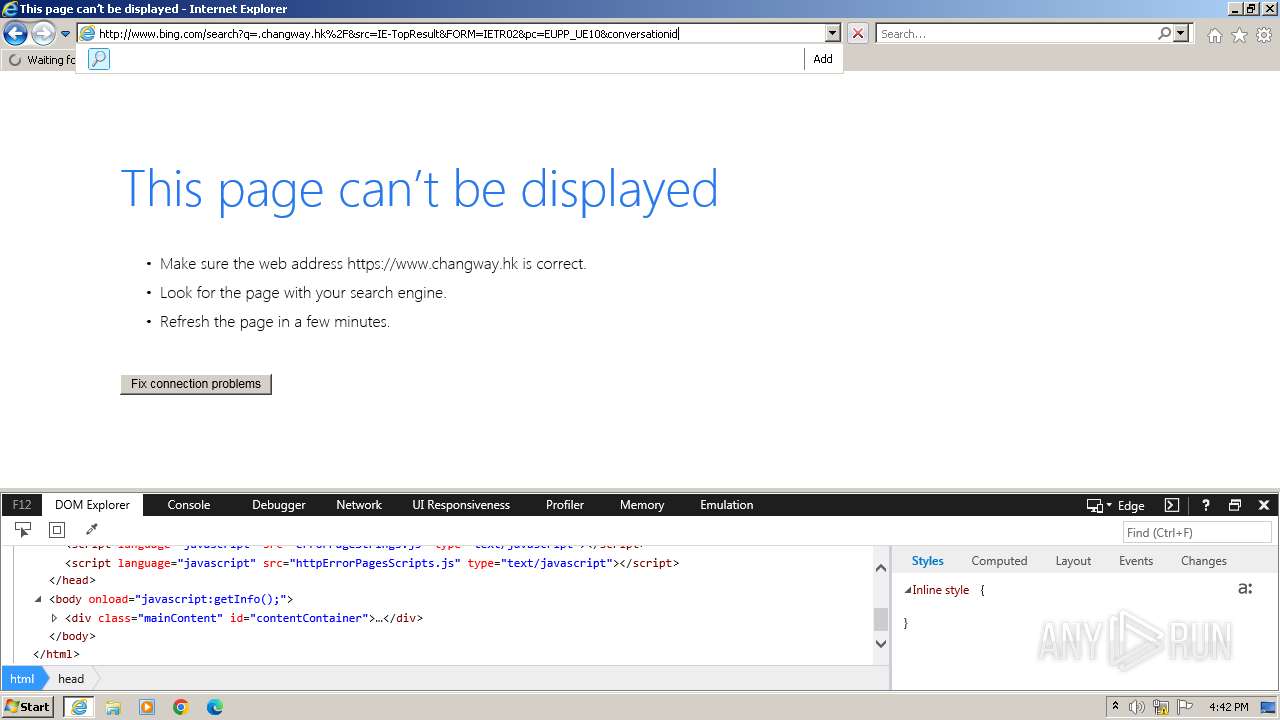
Task: Open File Explorer from taskbar
Action: [113, 707]
